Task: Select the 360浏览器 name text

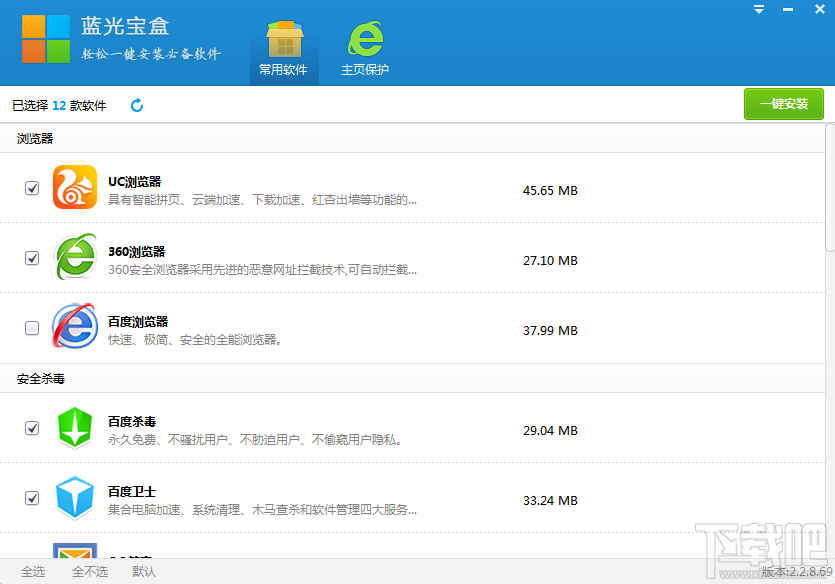Action: pos(137,252)
